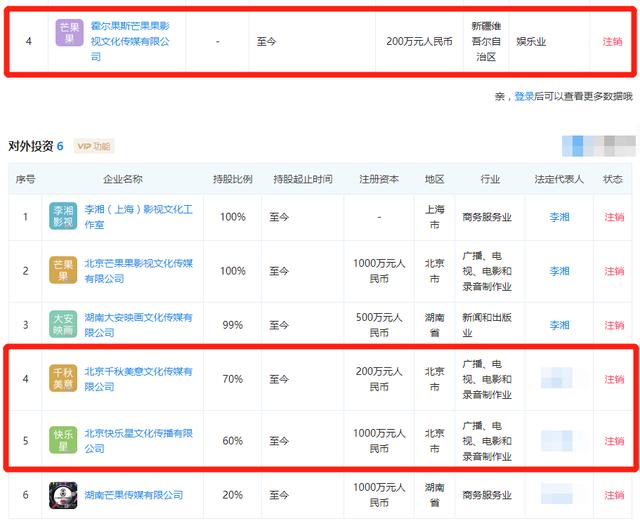640x521 pixels.
Task: Click the 湖南芒果传媒 black logo thumbnail
Action: coord(63,495)
